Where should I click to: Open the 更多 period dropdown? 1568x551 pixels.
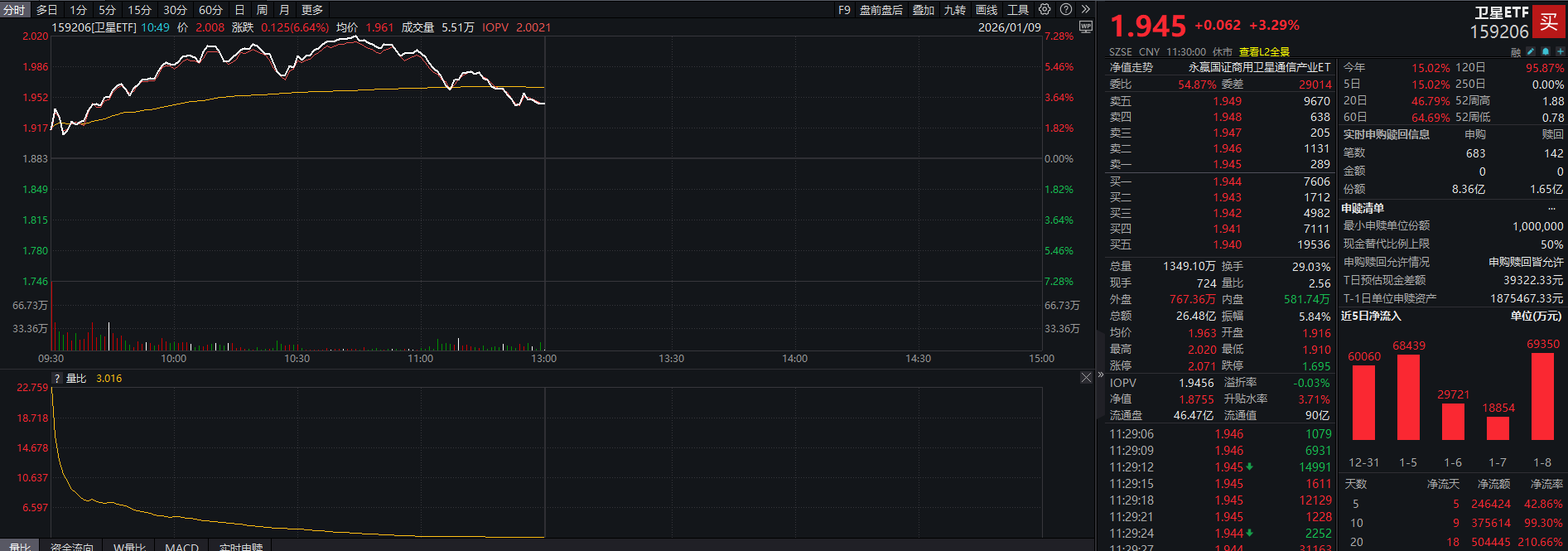312,10
